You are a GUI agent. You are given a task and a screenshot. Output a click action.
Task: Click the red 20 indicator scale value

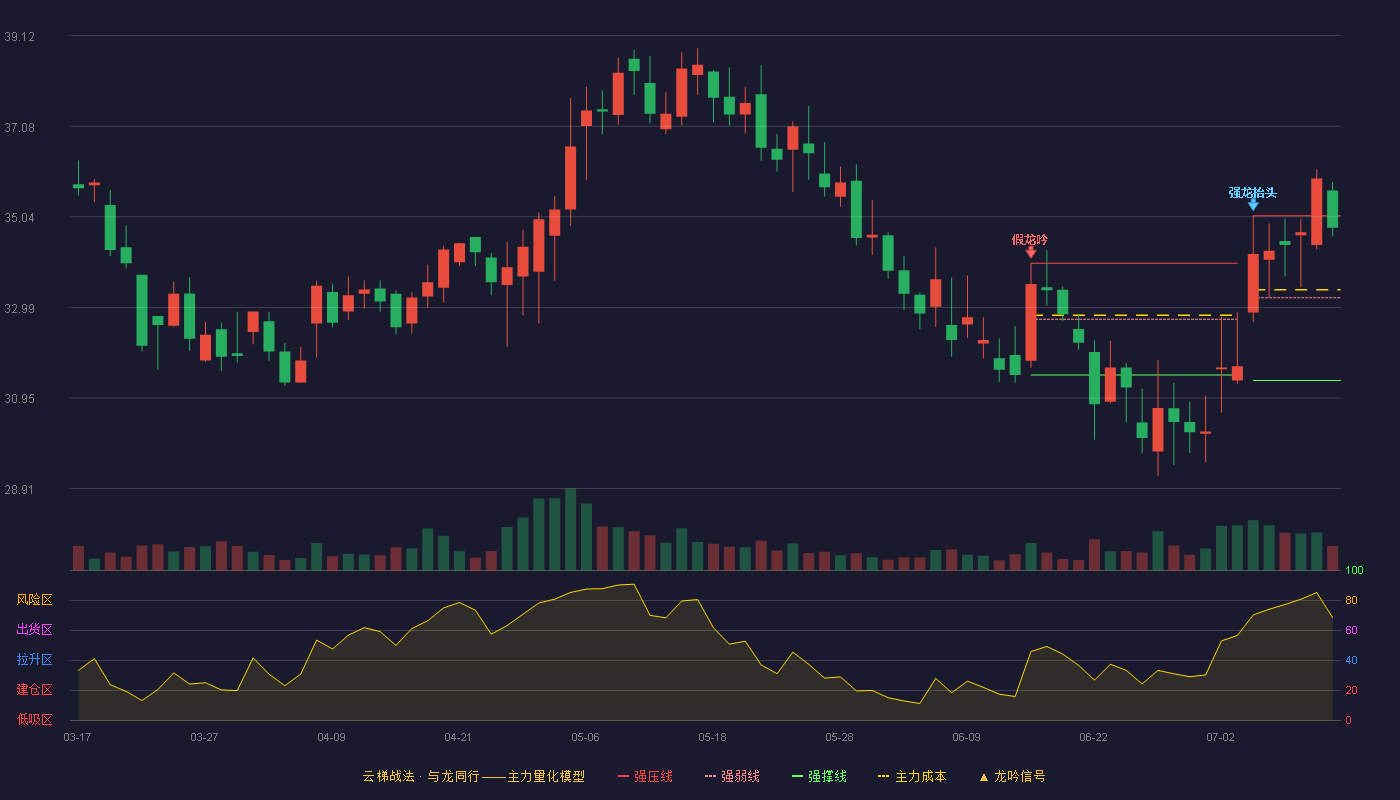point(1351,690)
